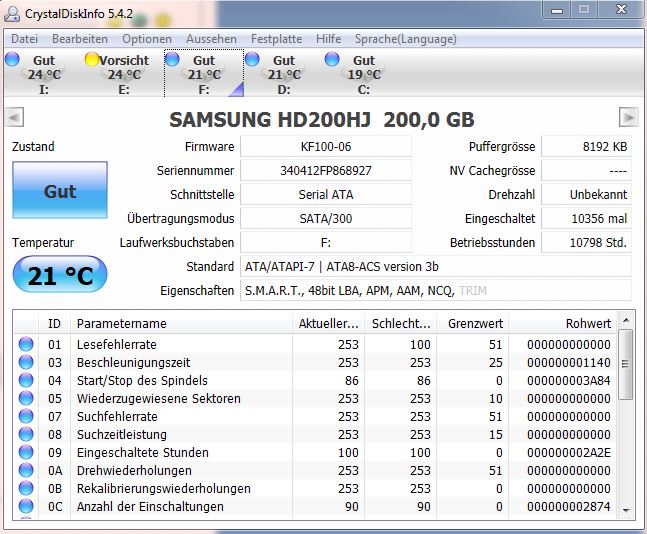Viewport: 647px width, 534px height.
Task: Click status orb of Drehwiederholungen row
Action: pos(26,470)
